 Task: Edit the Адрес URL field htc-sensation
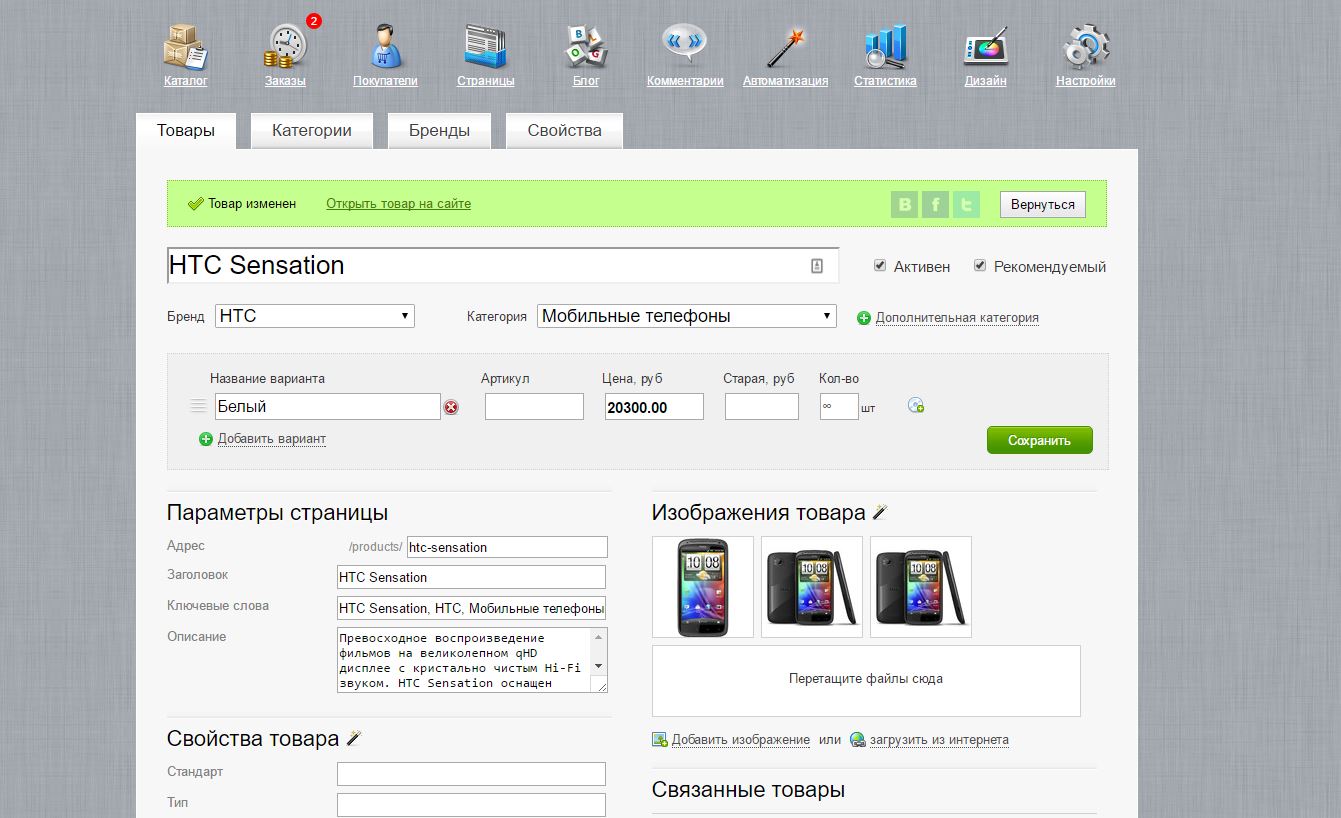click(x=507, y=547)
